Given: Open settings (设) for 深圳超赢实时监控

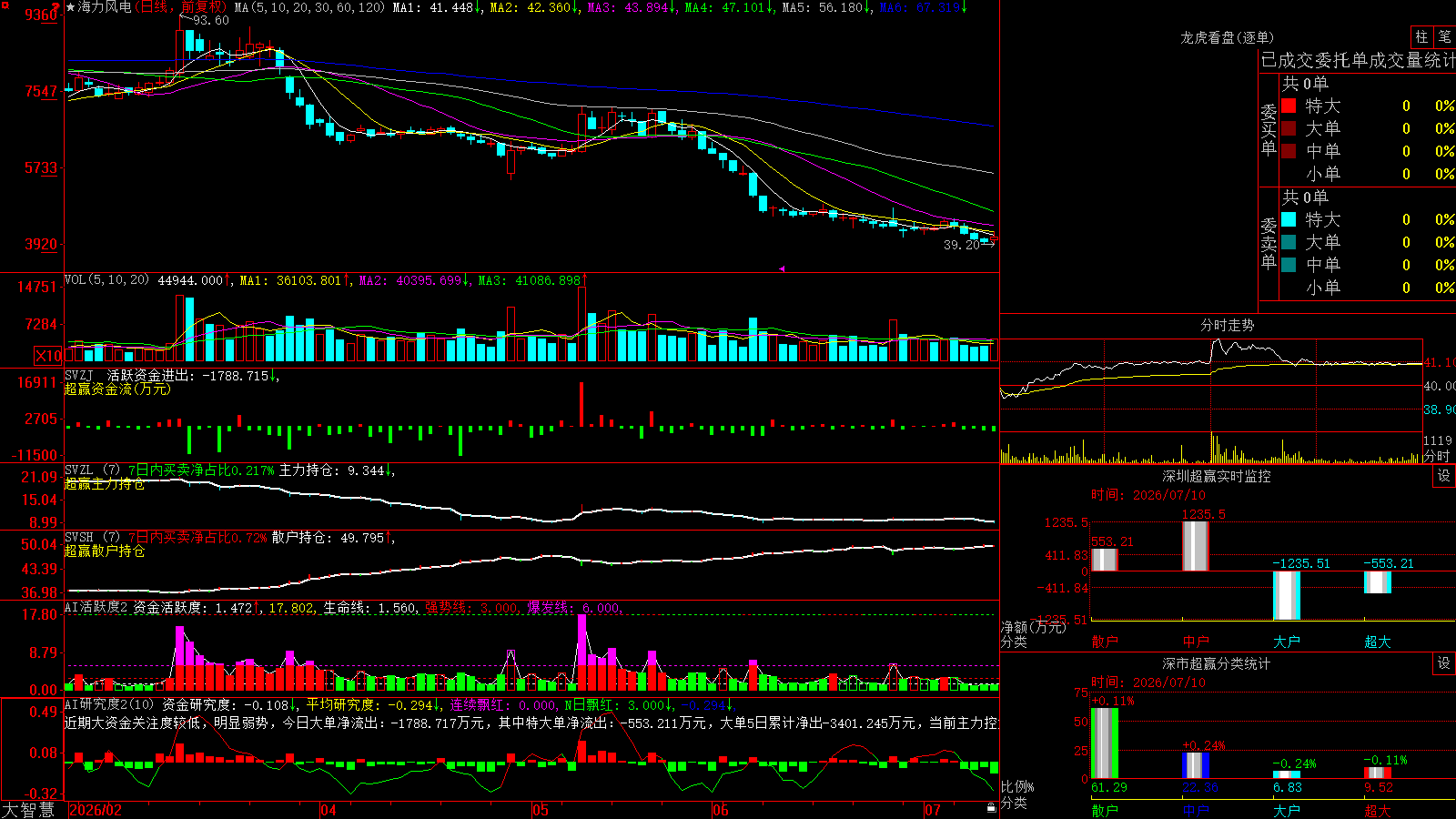Looking at the screenshot, I should click(1444, 476).
